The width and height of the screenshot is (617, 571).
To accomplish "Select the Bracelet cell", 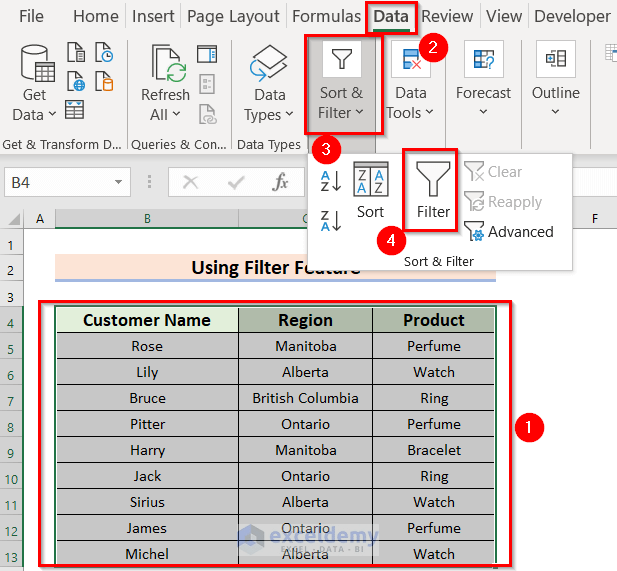I will (434, 450).
